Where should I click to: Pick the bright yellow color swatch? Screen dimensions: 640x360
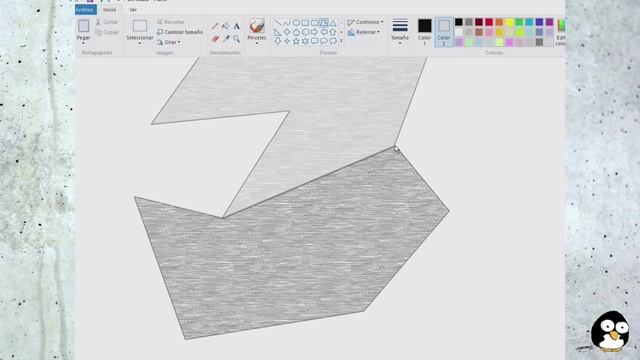[x=509, y=22]
